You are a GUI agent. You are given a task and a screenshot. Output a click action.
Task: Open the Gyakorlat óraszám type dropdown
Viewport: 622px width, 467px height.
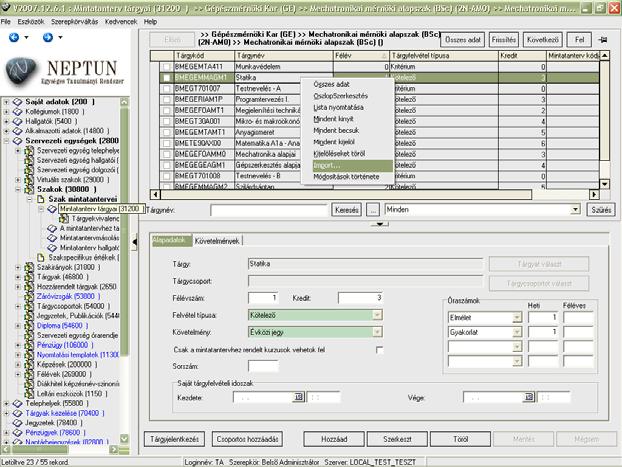(516, 332)
